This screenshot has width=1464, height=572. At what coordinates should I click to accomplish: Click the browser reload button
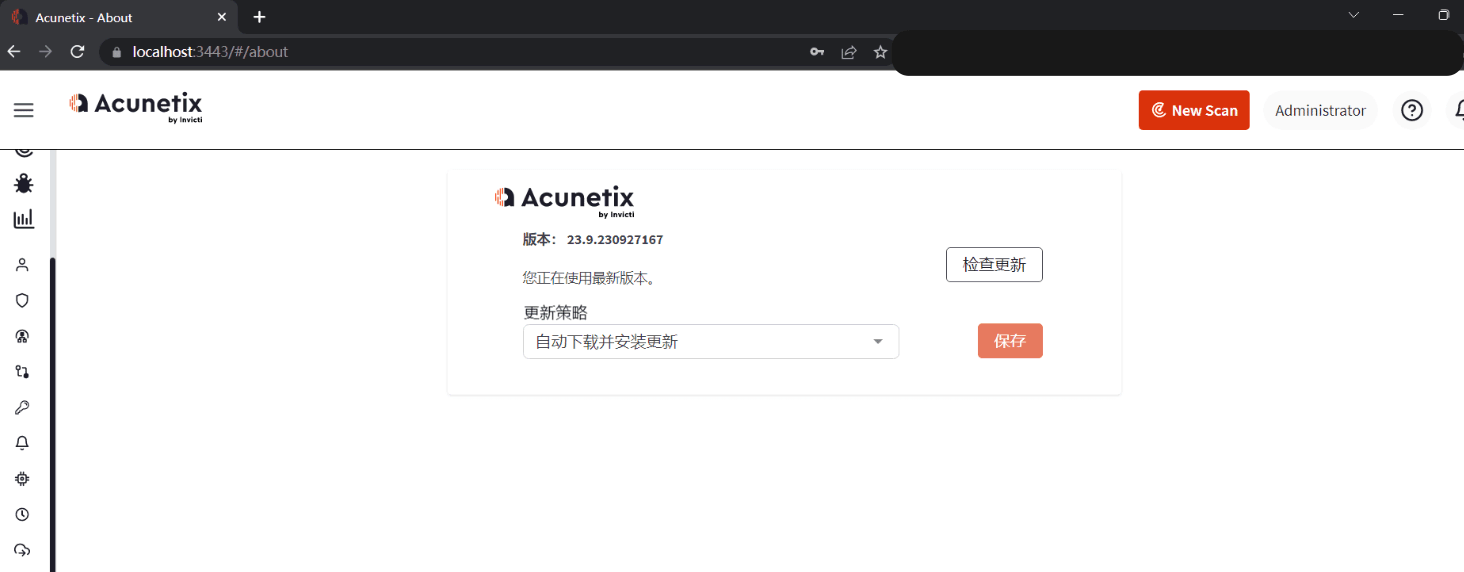pyautogui.click(x=77, y=52)
